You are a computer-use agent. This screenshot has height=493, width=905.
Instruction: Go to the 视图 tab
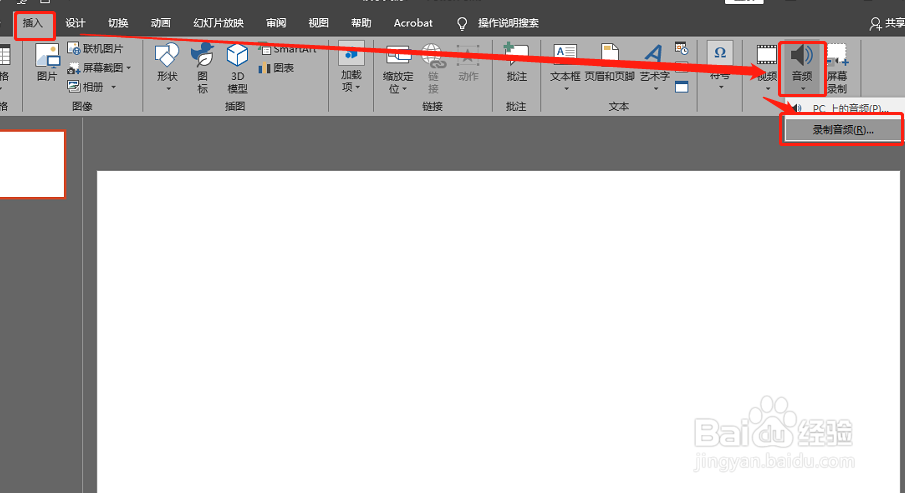pyautogui.click(x=318, y=23)
